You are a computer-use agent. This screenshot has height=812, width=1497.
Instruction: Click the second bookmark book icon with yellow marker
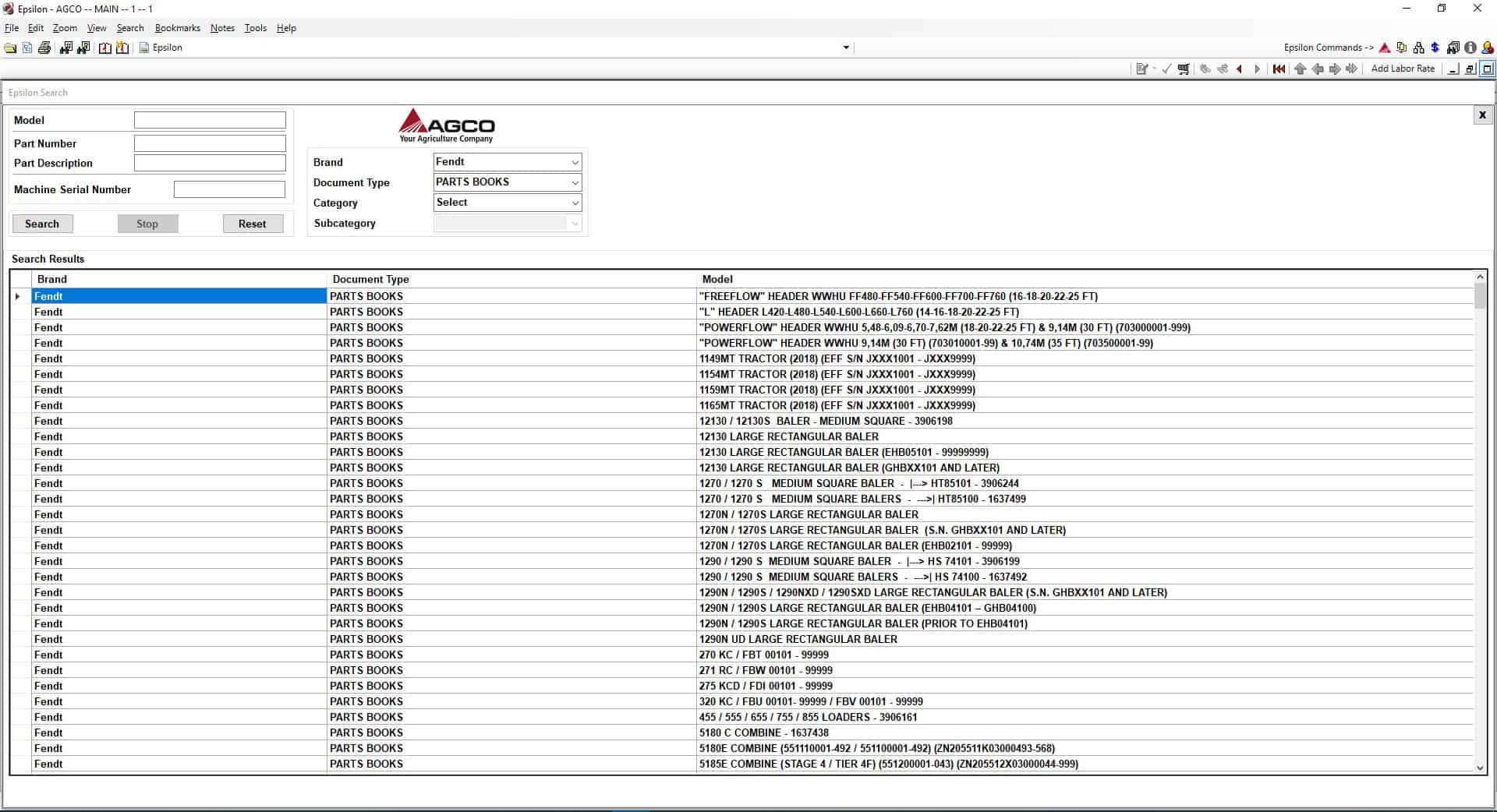(x=122, y=48)
